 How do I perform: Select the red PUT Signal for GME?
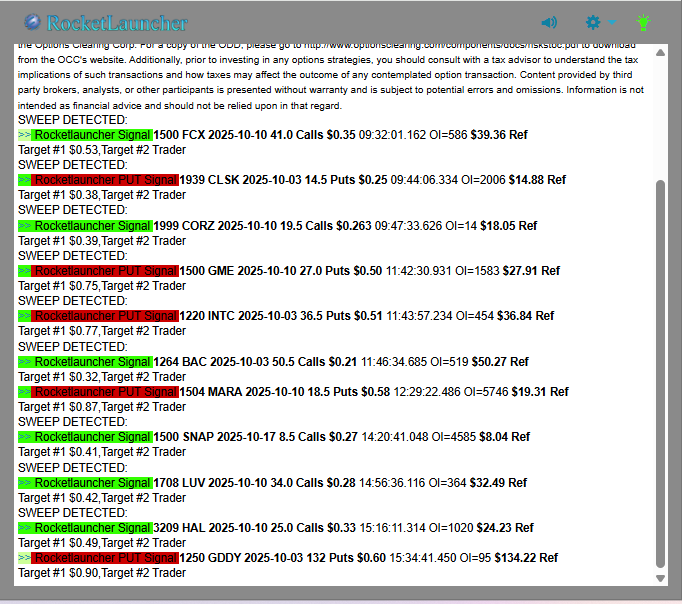(98, 271)
